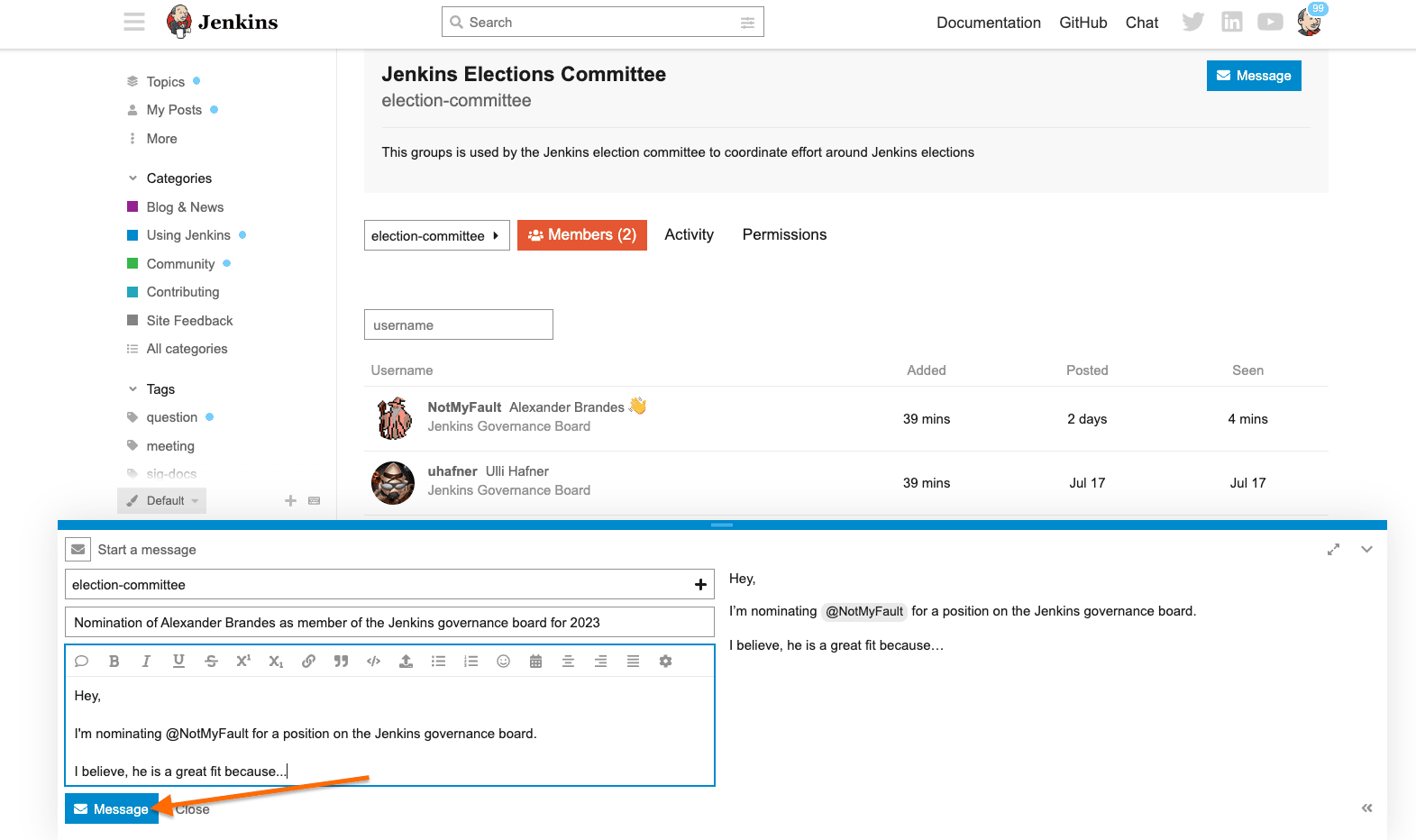Toggle the hamburger sidebar menu
This screenshot has width=1416, height=840.
click(134, 22)
